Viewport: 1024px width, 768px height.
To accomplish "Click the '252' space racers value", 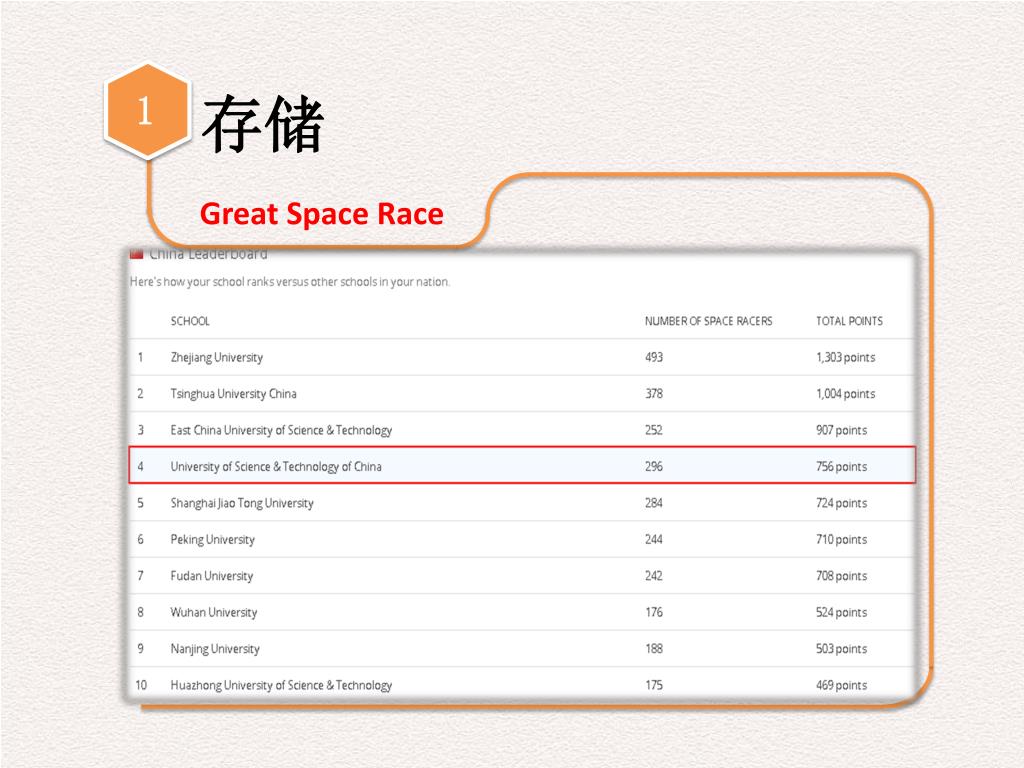I will (654, 430).
